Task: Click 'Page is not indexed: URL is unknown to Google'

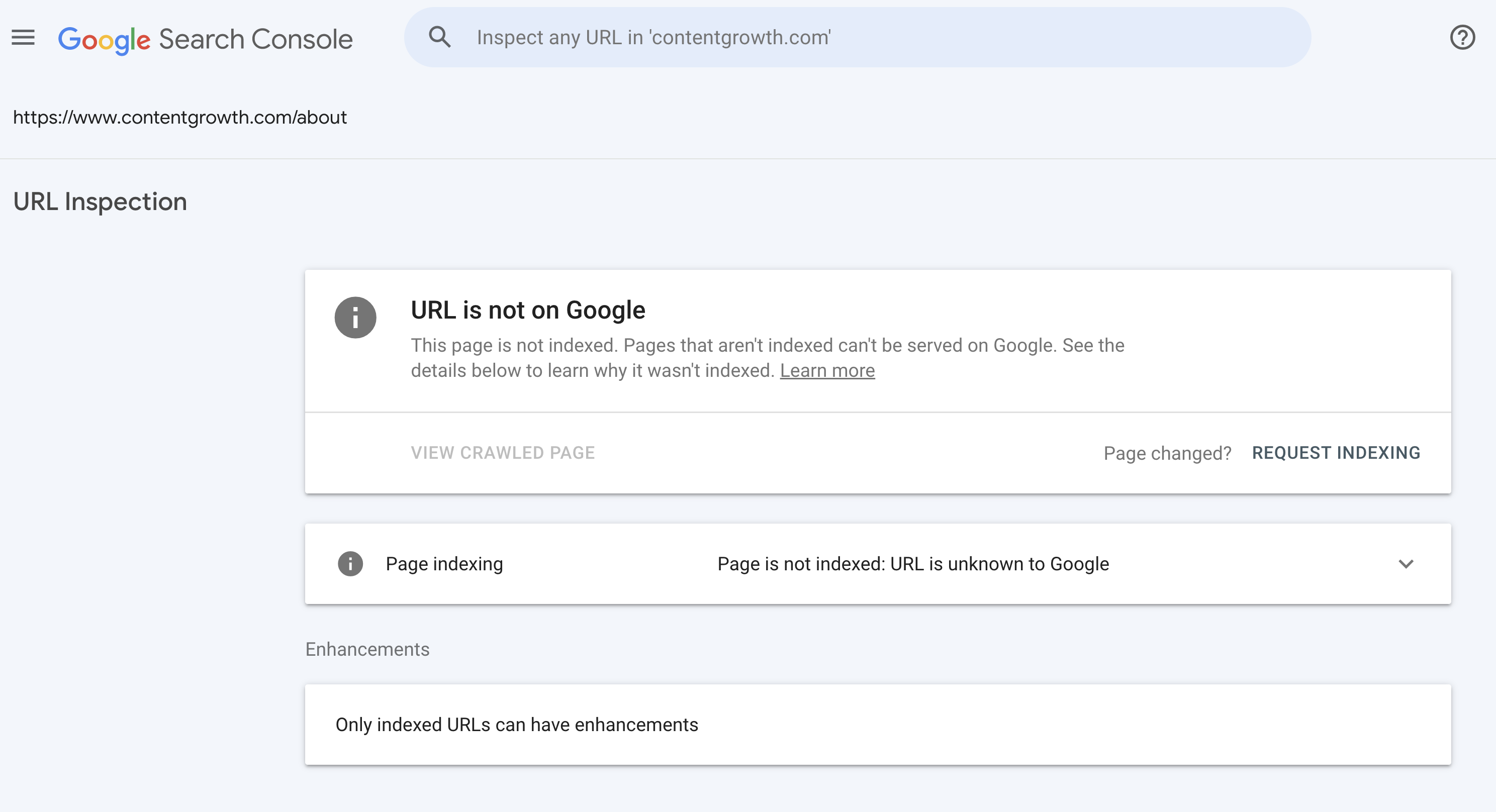Action: (913, 564)
